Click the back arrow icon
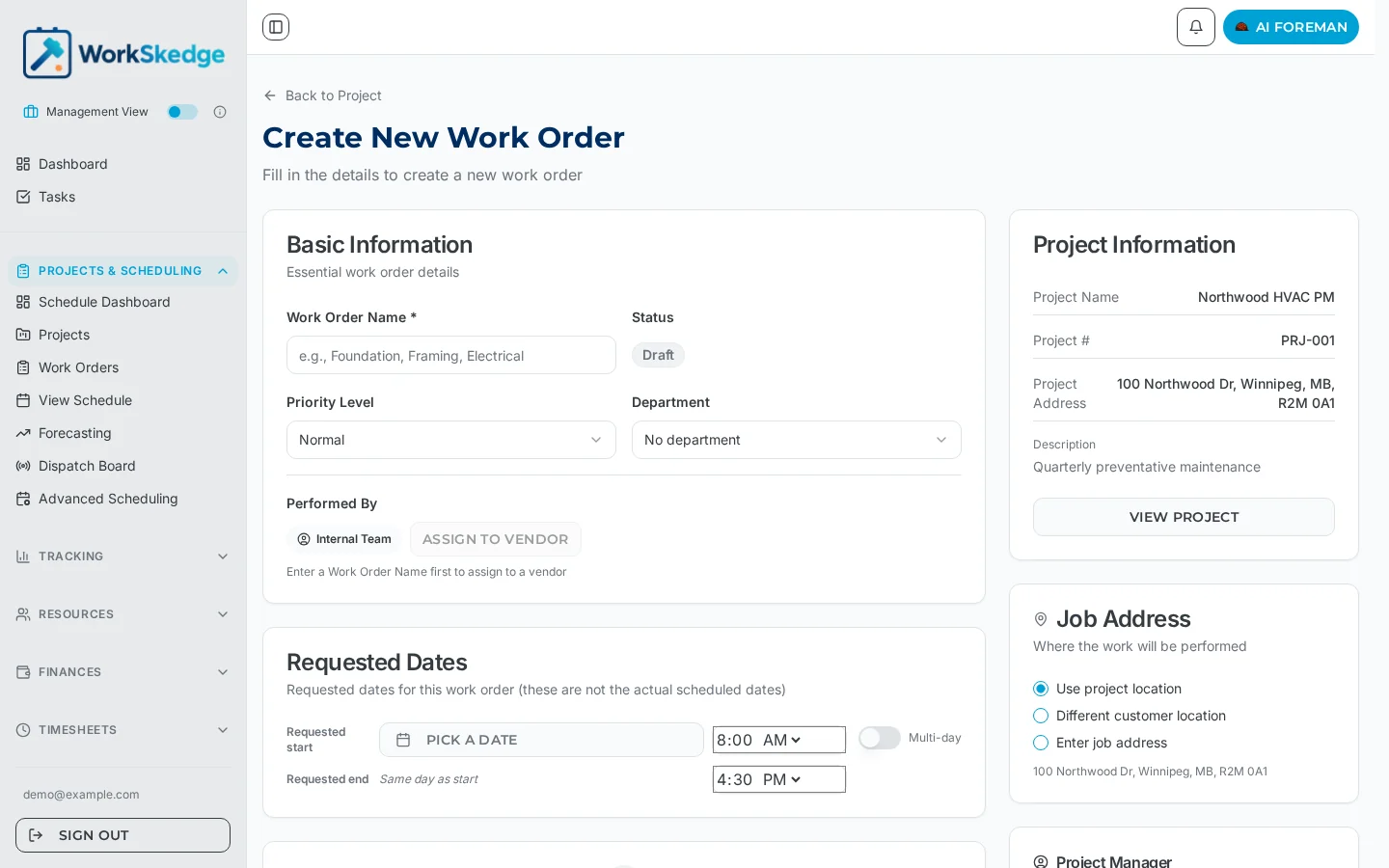 pos(270,95)
